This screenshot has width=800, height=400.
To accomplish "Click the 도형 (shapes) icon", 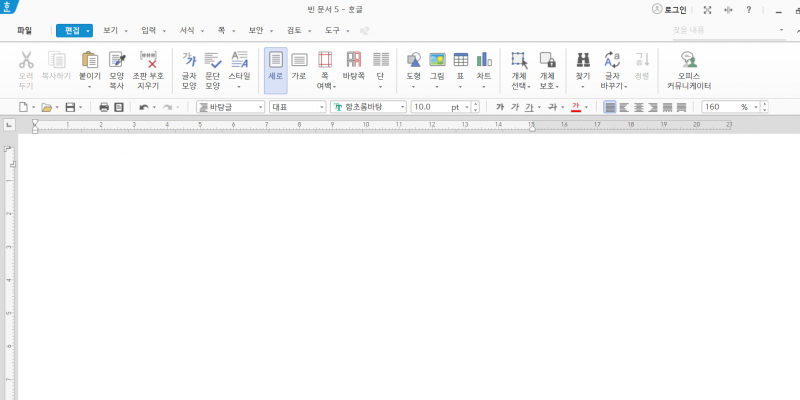I will tap(414, 60).
